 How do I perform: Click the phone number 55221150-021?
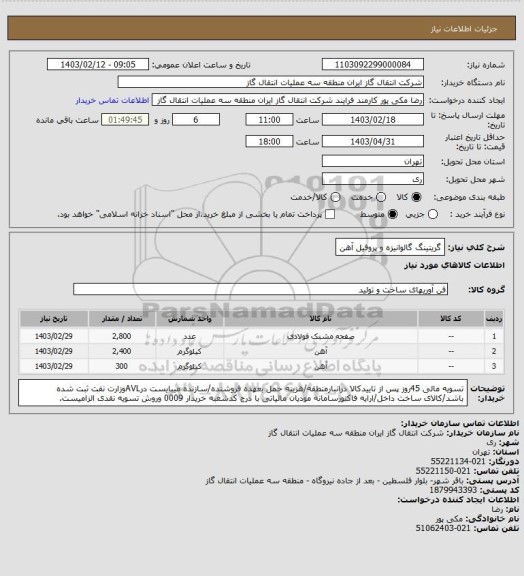coord(443,471)
